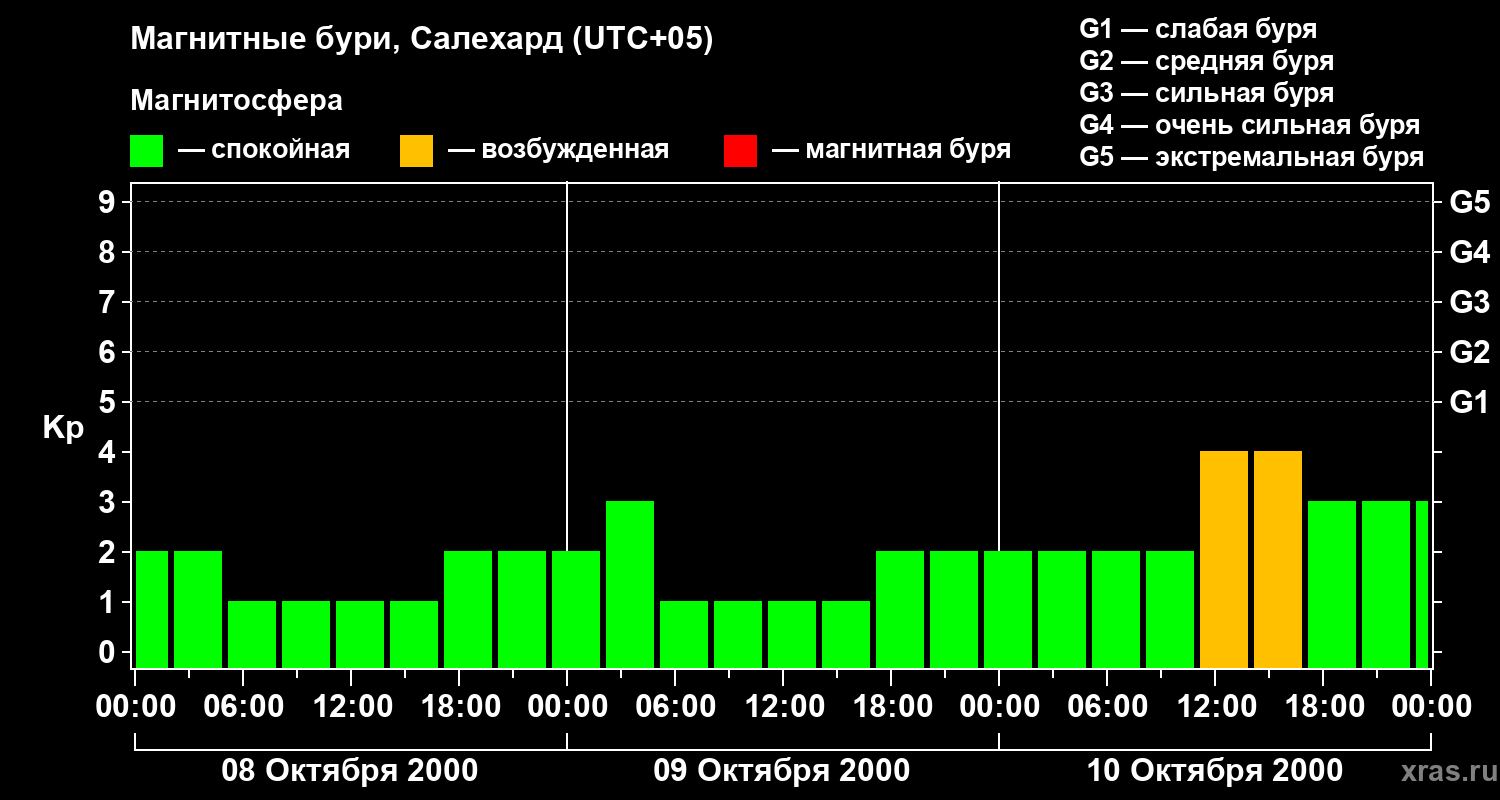Click orange Kp 4 bar starting 15:00, 10 October

(x=1278, y=559)
